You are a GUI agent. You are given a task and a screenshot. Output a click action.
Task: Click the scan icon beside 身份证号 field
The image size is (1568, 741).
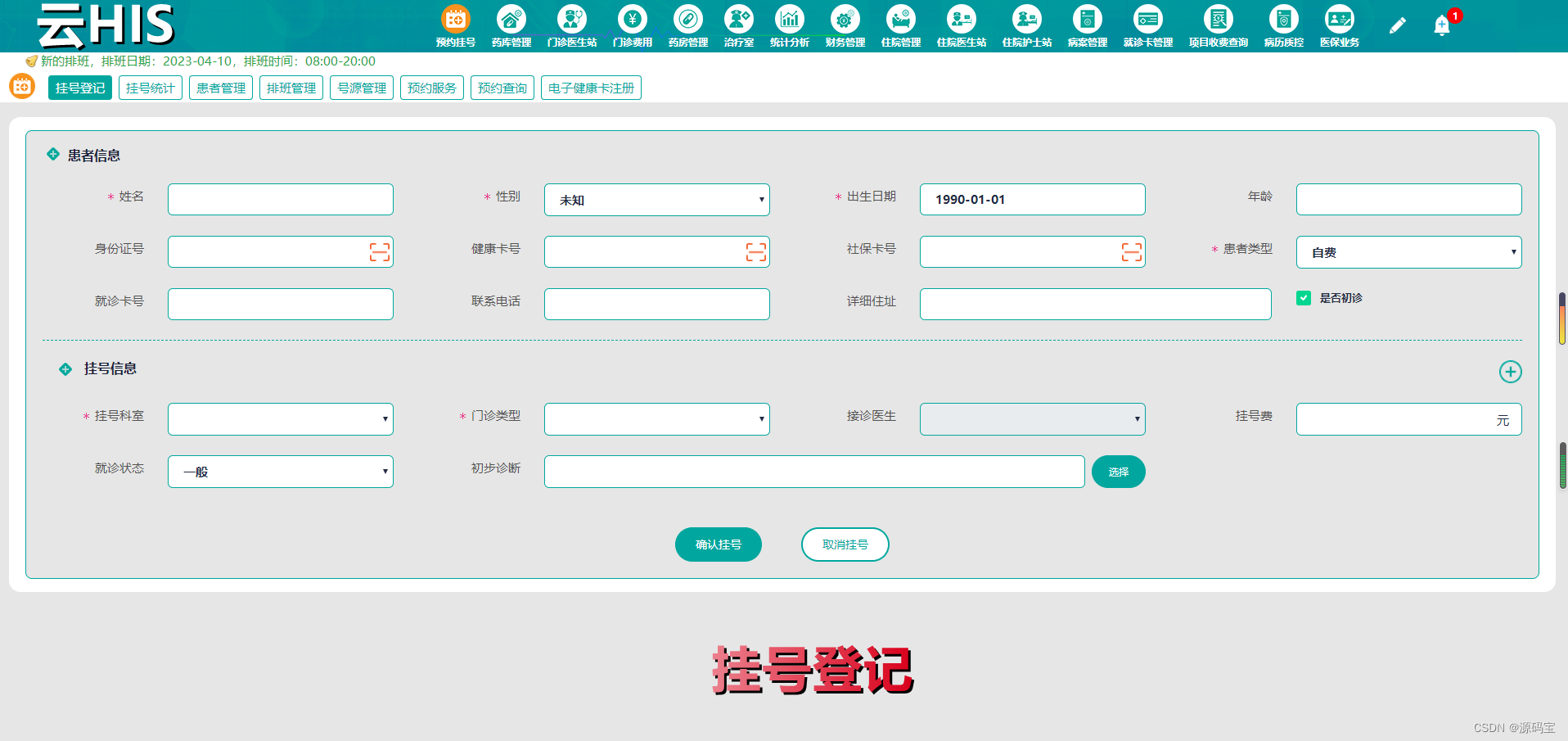pos(379,252)
